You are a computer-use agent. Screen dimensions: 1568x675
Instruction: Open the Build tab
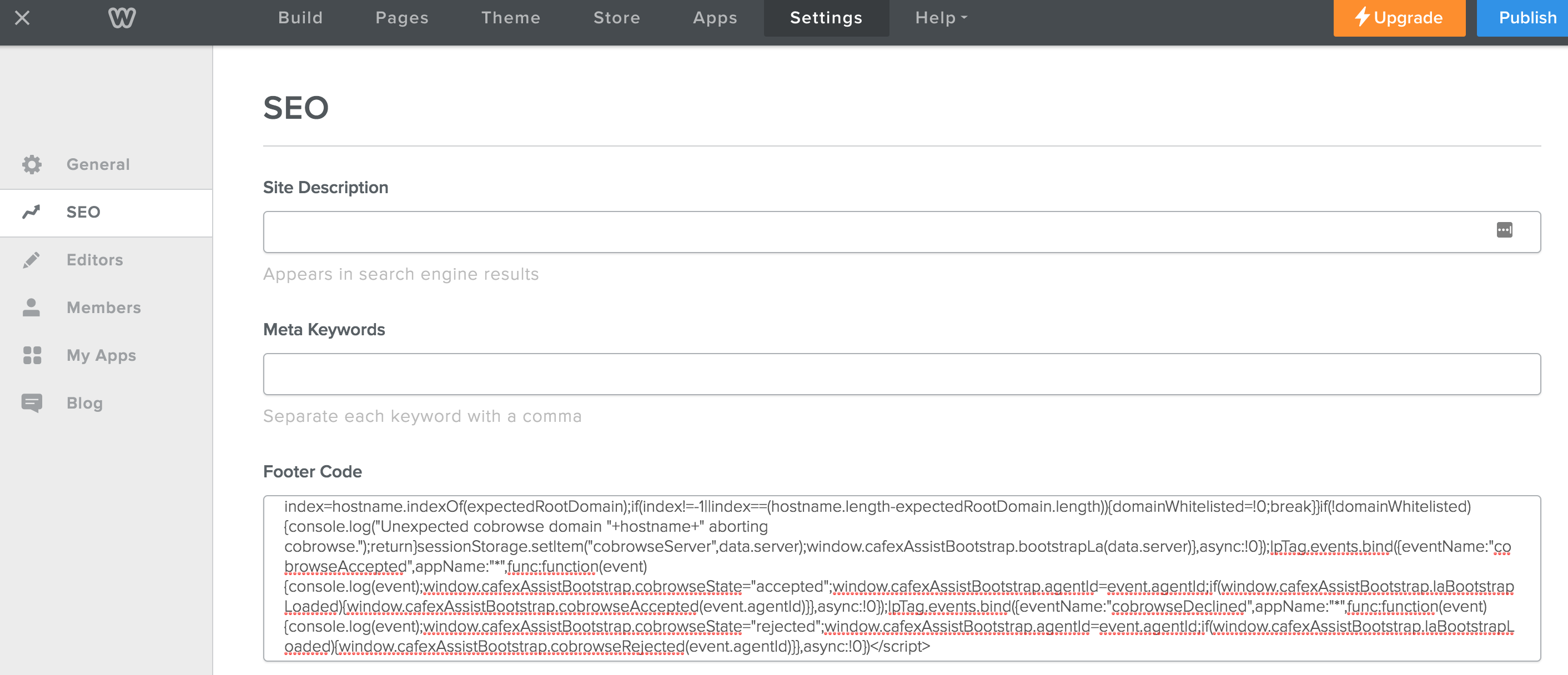point(300,18)
